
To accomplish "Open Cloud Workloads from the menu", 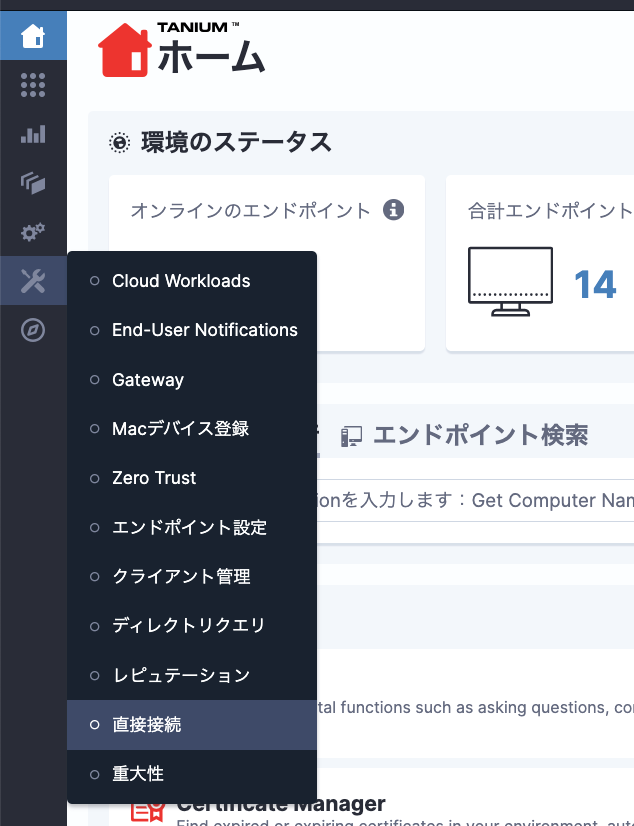I will [x=192, y=281].
